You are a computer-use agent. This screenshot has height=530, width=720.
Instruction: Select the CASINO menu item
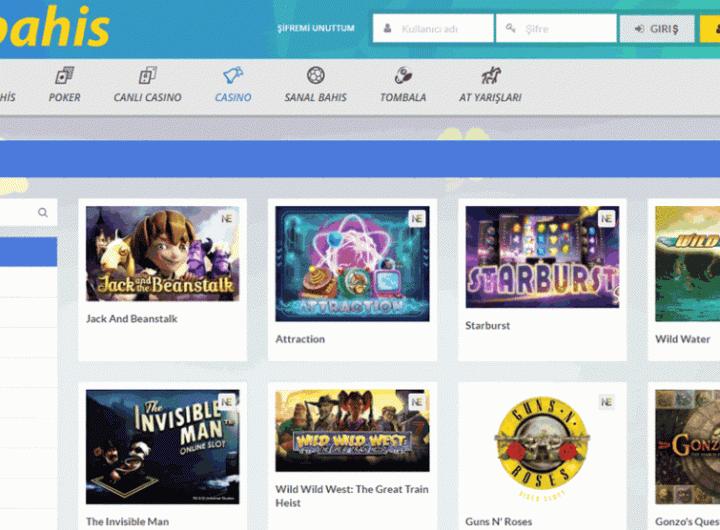[x=233, y=97]
